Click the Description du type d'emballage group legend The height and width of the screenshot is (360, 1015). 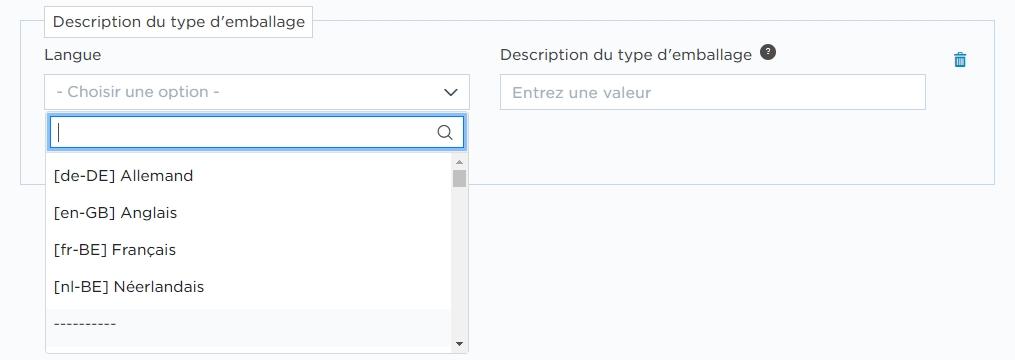pyautogui.click(x=179, y=22)
